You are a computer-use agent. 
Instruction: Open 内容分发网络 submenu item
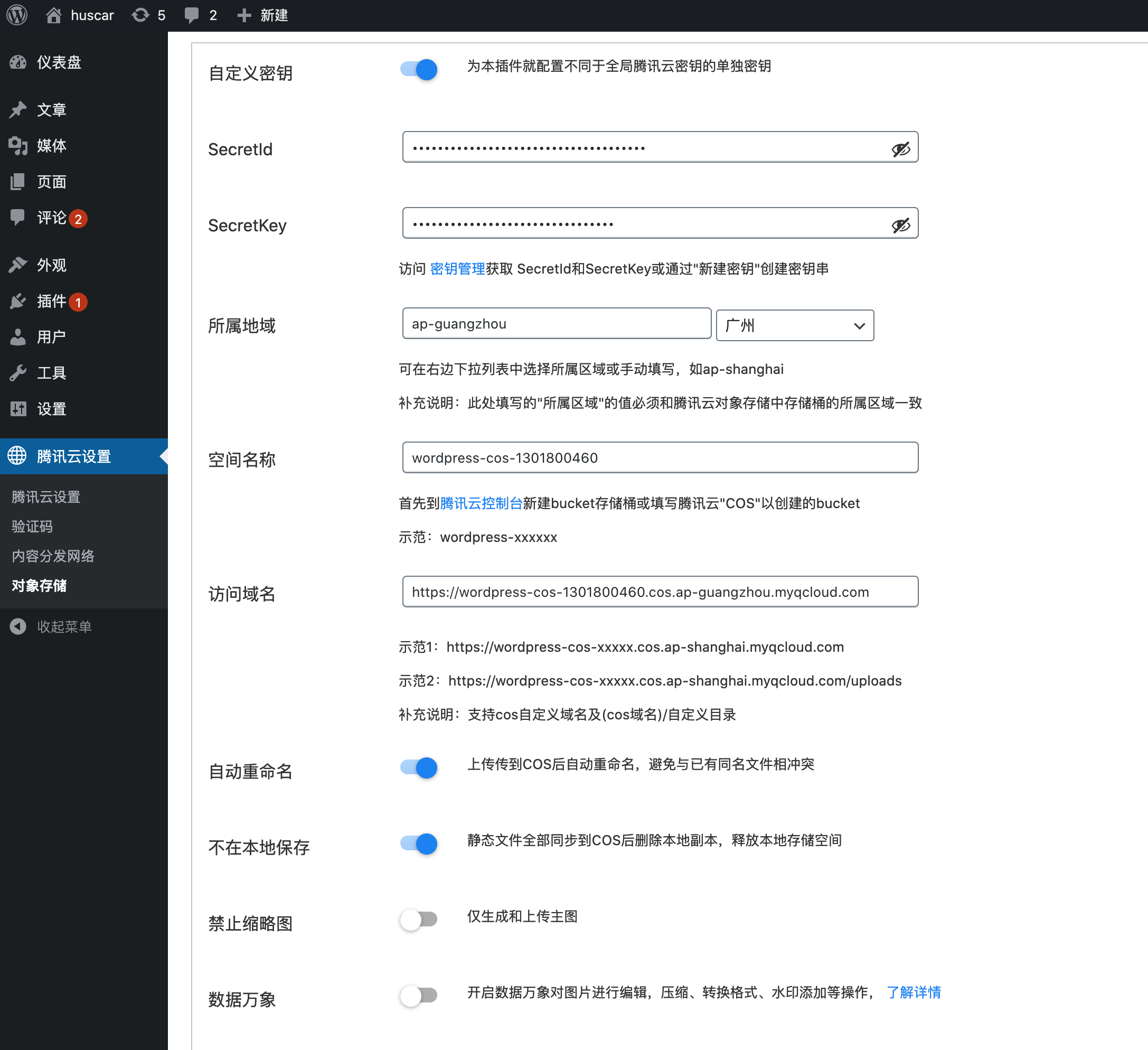(x=53, y=556)
